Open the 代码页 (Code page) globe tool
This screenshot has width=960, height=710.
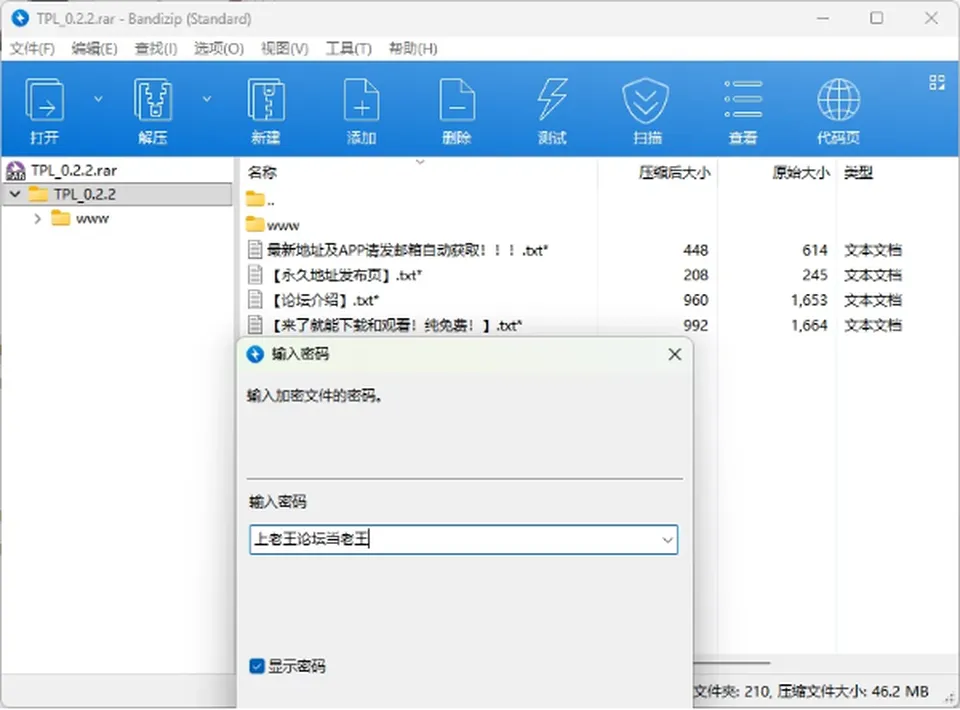pyautogui.click(x=839, y=110)
